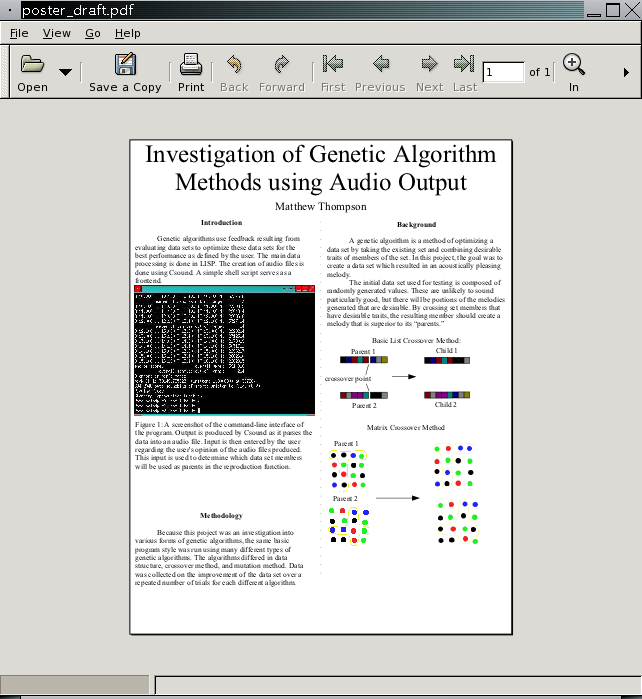Click the Forward history arrow
This screenshot has height=699, width=642.
pyautogui.click(x=282, y=64)
